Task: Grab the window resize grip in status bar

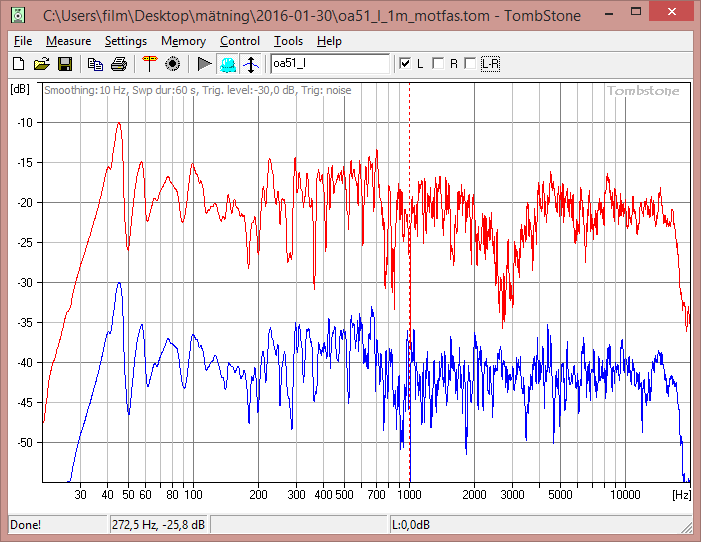Action: [686, 528]
